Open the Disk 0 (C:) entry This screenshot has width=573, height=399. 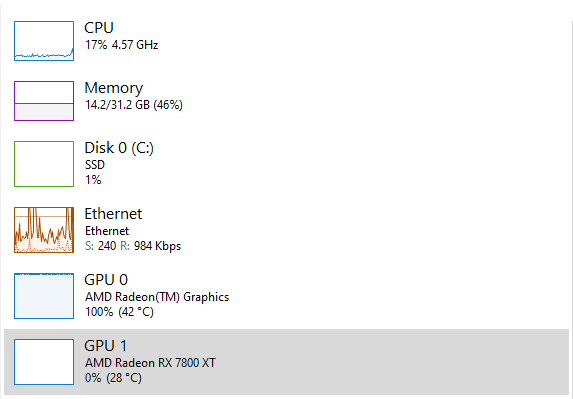[286, 164]
